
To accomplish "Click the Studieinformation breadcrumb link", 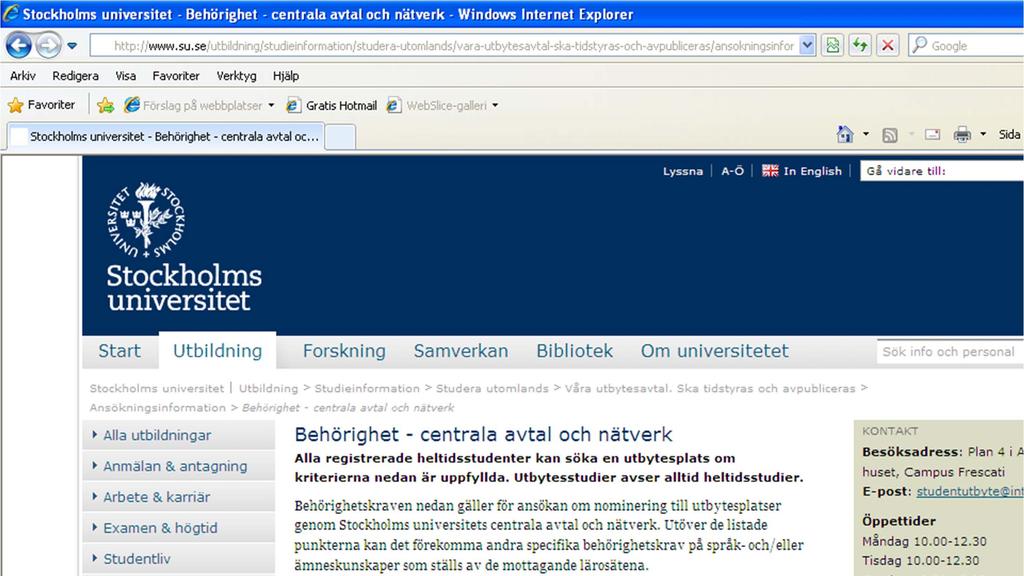I will [x=367, y=389].
